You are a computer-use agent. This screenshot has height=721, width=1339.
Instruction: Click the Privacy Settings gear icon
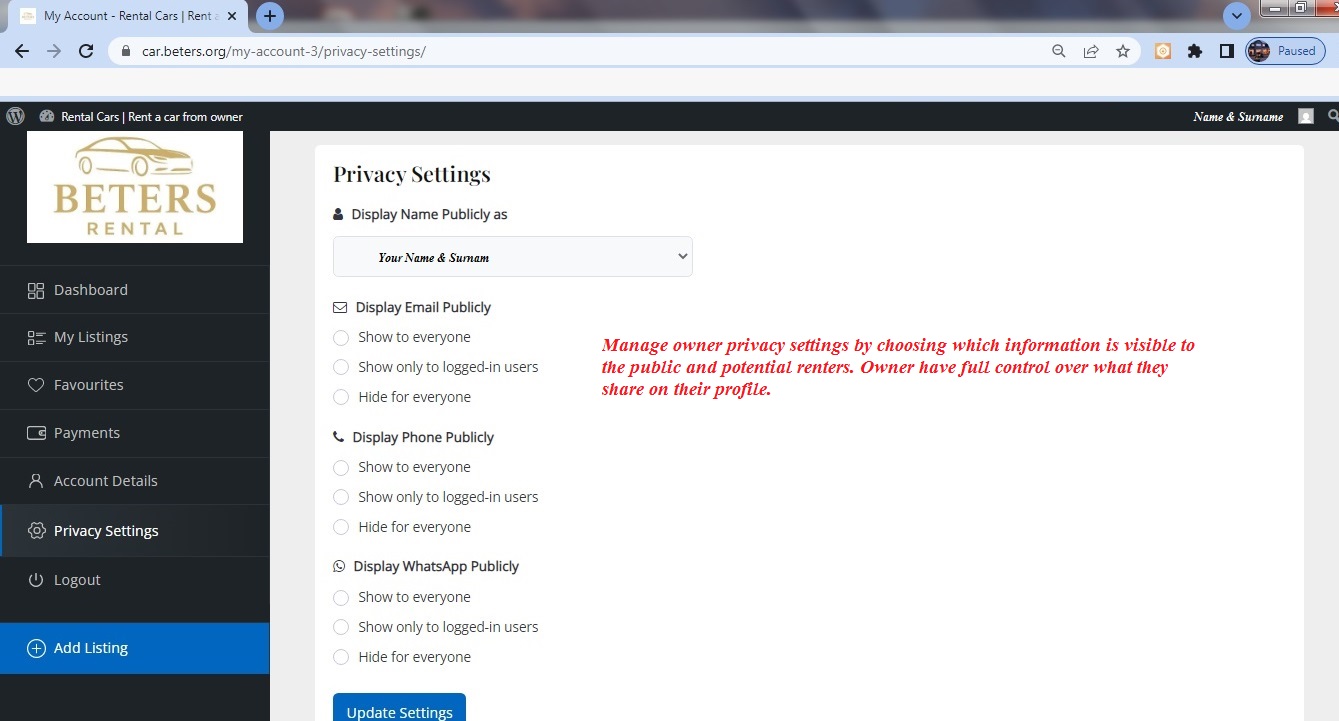[x=37, y=531]
